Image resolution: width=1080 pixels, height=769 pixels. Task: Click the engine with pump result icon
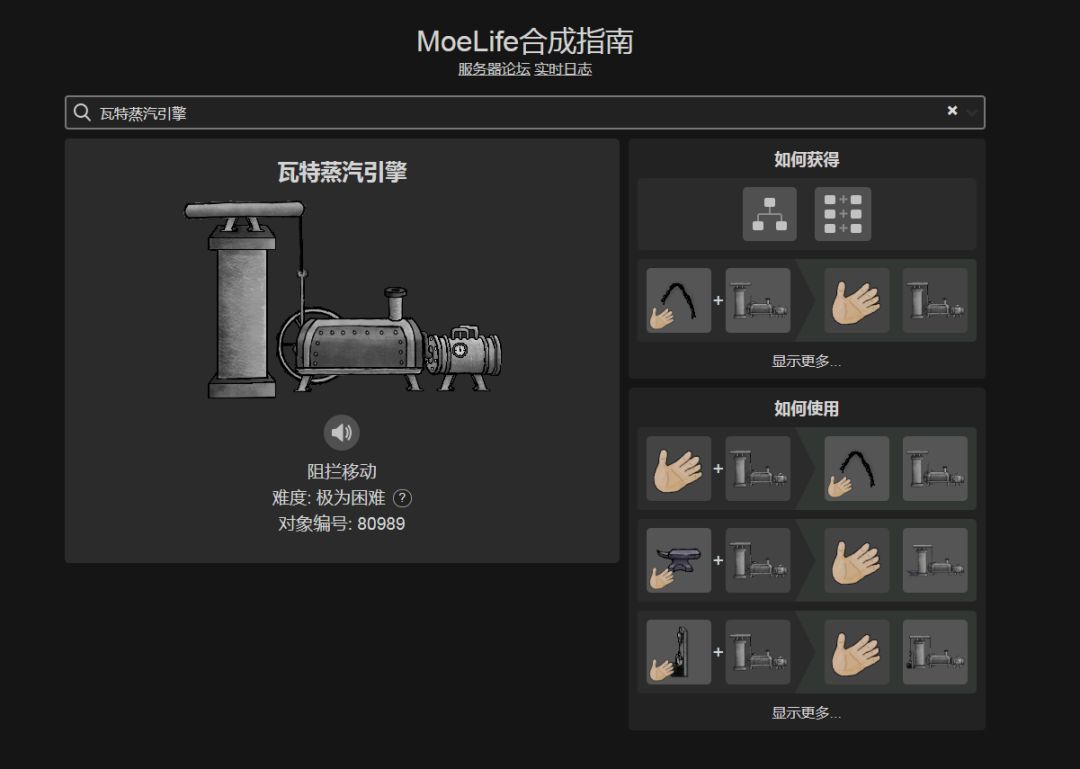[x=935, y=652]
